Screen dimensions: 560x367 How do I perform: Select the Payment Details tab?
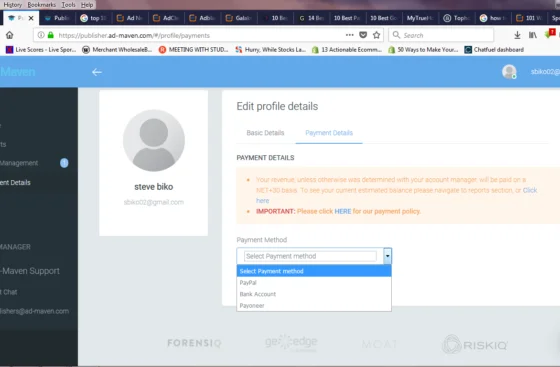tap(329, 133)
